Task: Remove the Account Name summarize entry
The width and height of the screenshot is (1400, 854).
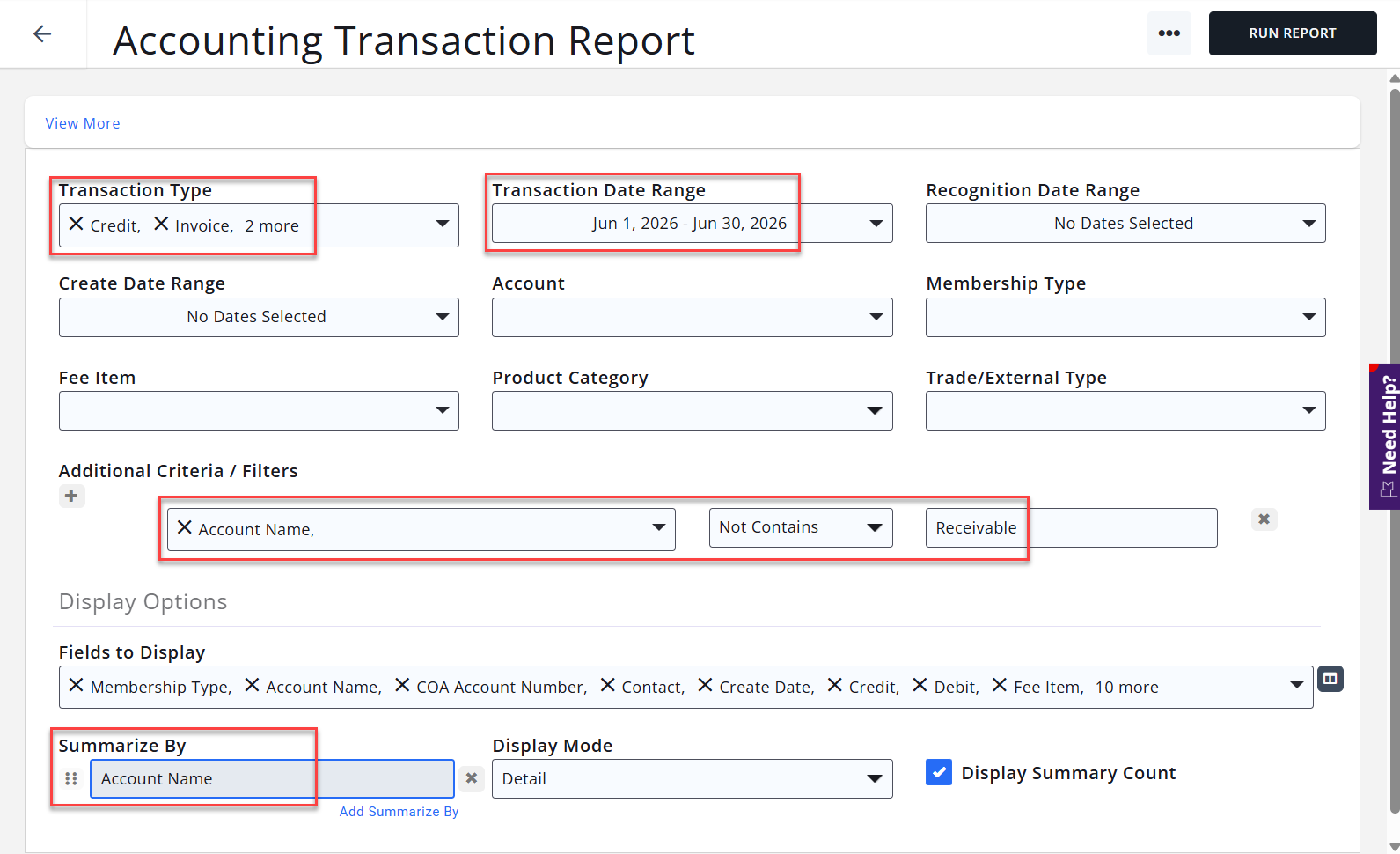Action: (472, 778)
